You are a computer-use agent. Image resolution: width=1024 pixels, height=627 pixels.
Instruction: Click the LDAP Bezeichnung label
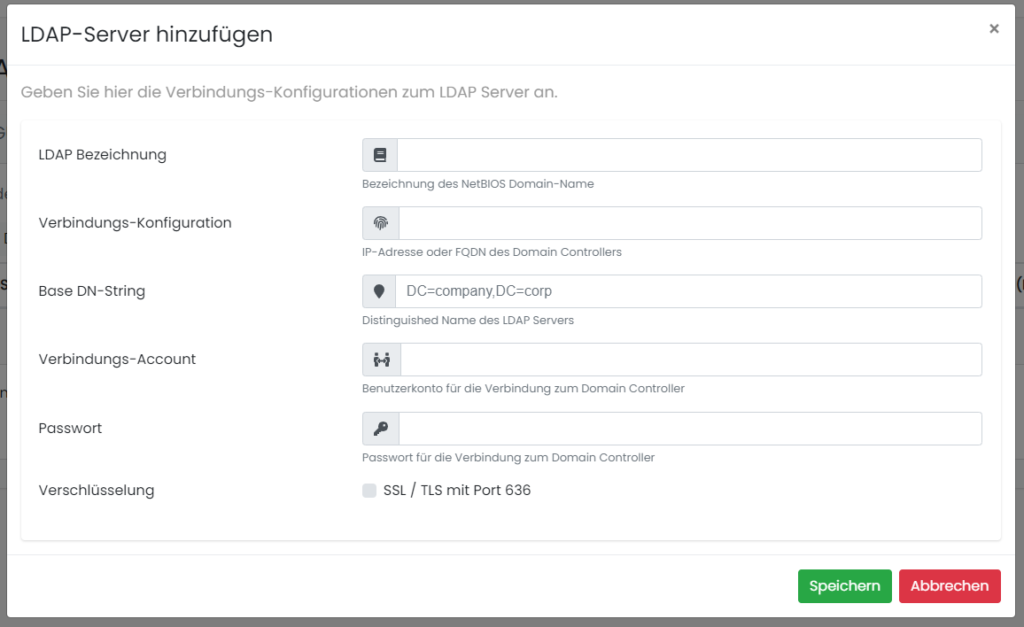tap(103, 155)
